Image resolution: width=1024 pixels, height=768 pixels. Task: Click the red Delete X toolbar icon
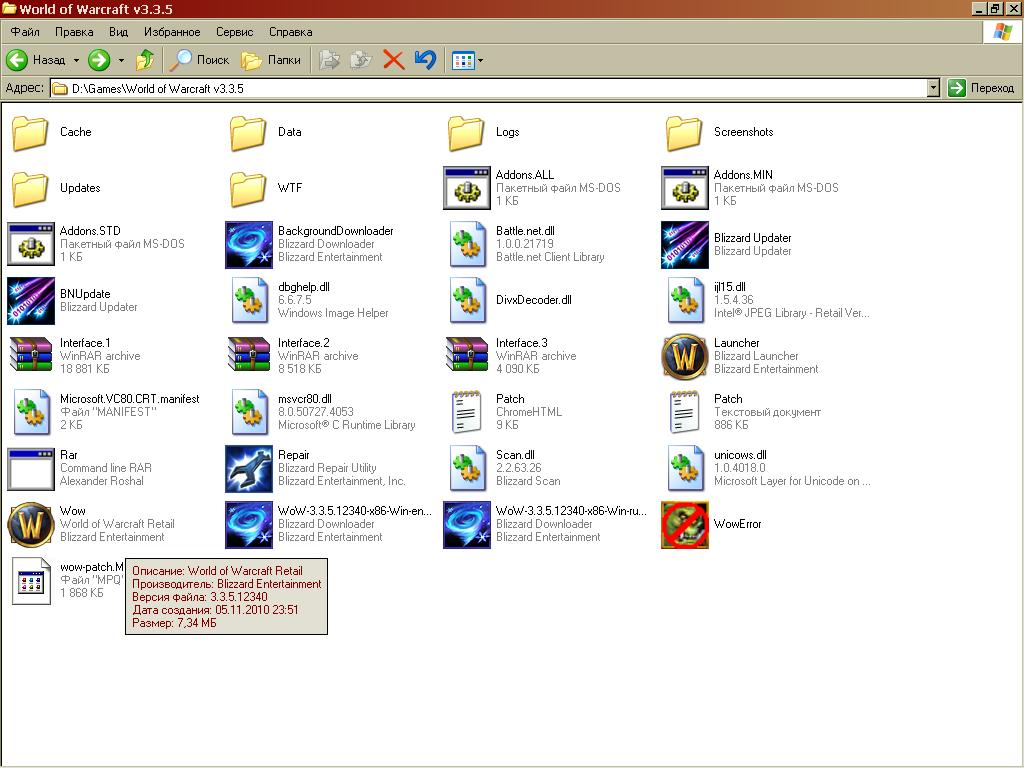(393, 60)
